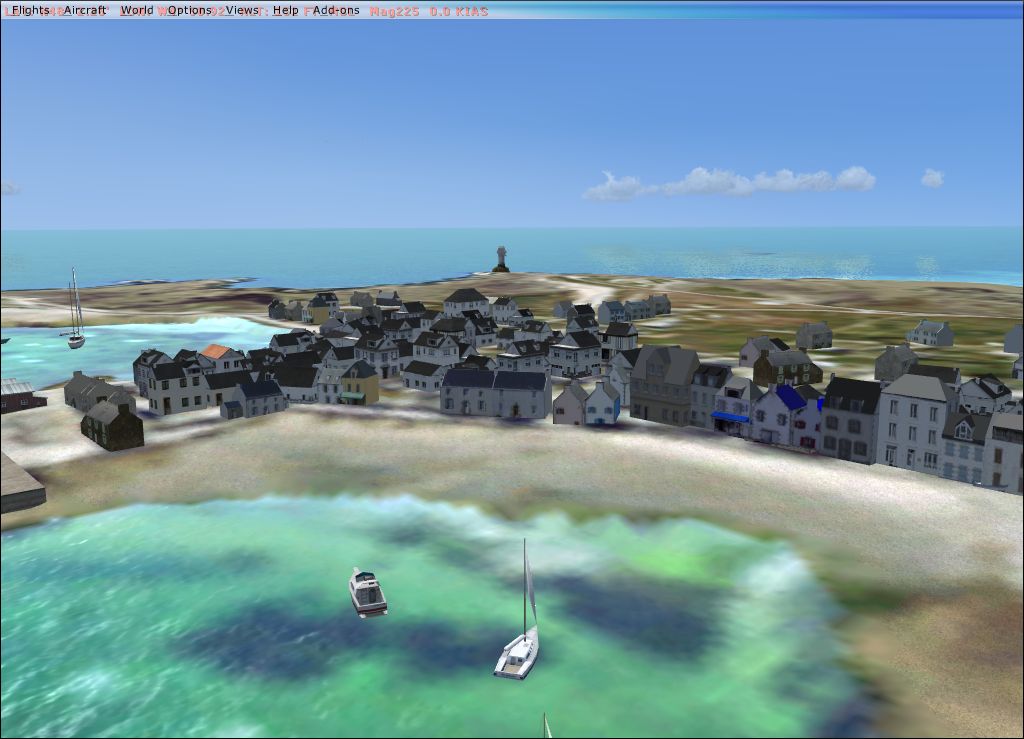Screen dimensions: 1024x739
Task: Open the Aircraft menu
Action: pos(85,10)
